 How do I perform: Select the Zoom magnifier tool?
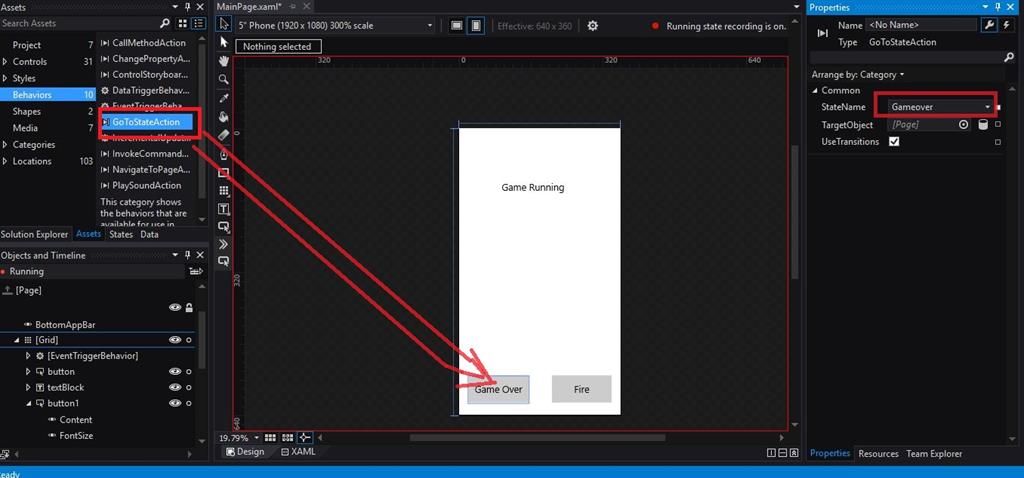224,80
